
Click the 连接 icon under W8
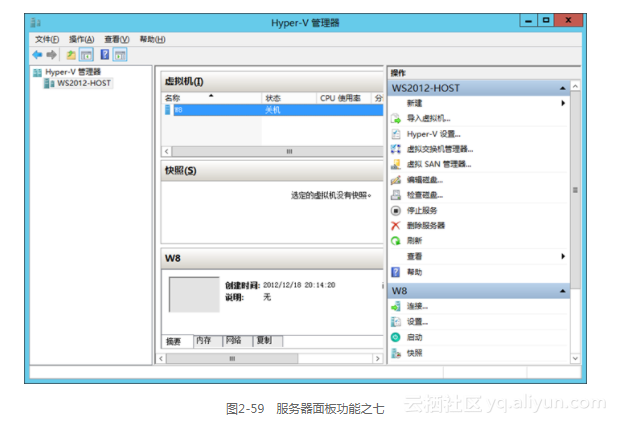[396, 306]
